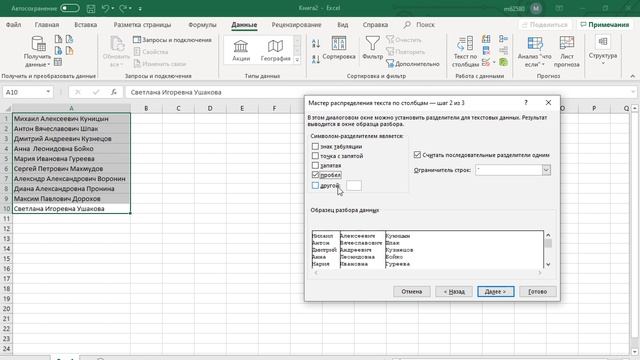The image size is (640, 360).
Task: Click the Flash Fill icon in Работа с данными
Action: [x=486, y=39]
